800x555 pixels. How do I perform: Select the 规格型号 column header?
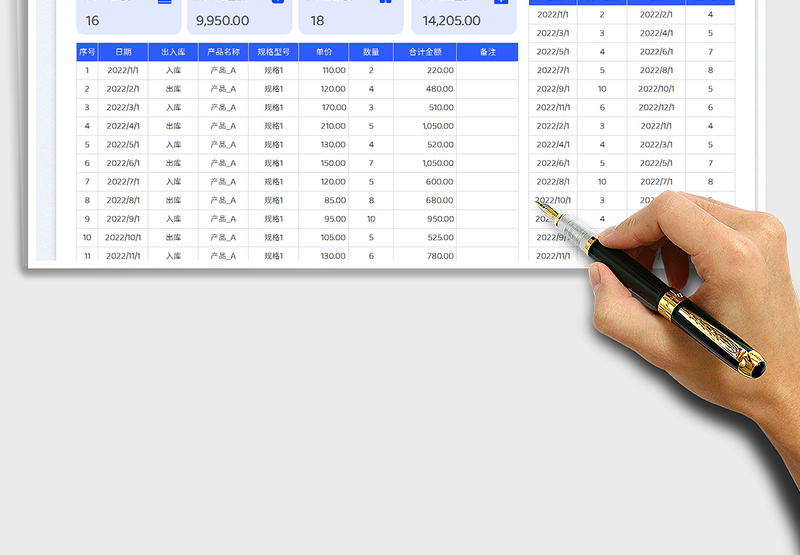(273, 52)
